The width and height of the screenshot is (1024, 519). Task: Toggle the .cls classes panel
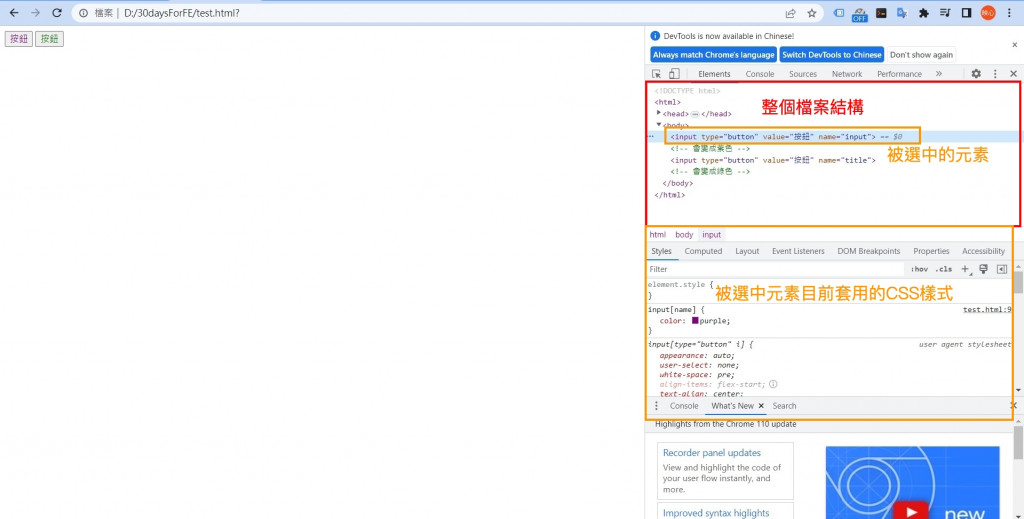point(943,269)
